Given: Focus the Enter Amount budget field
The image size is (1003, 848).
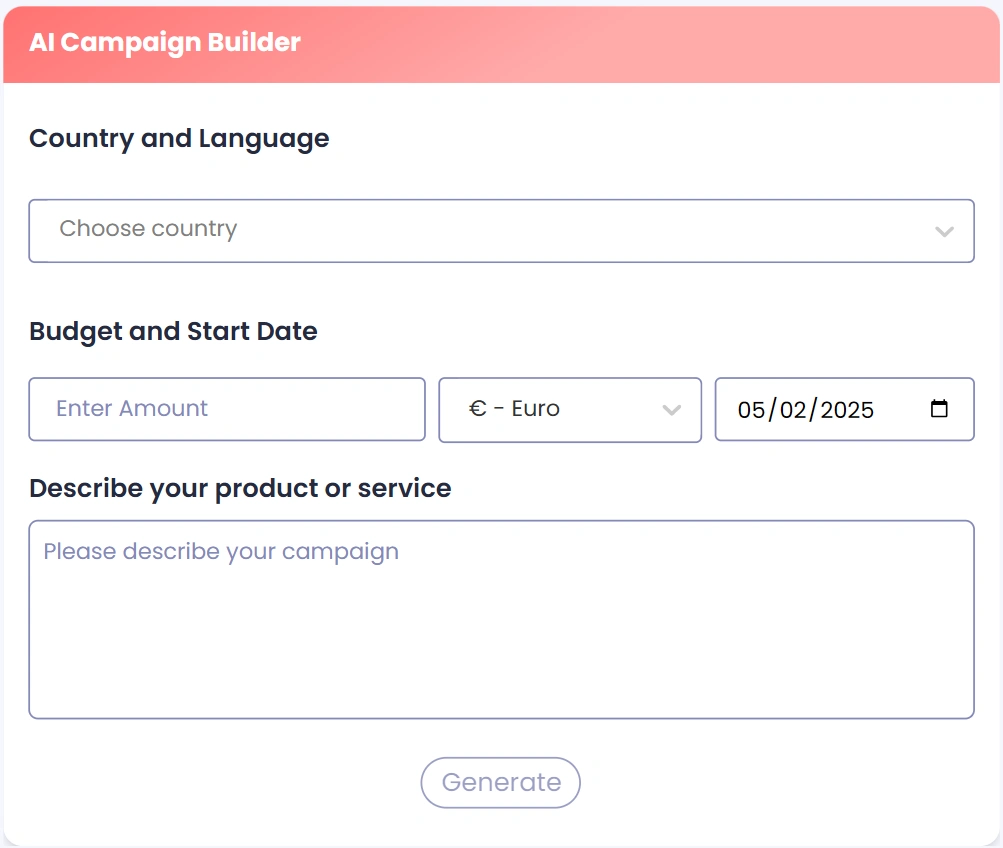Looking at the screenshot, I should pos(227,409).
